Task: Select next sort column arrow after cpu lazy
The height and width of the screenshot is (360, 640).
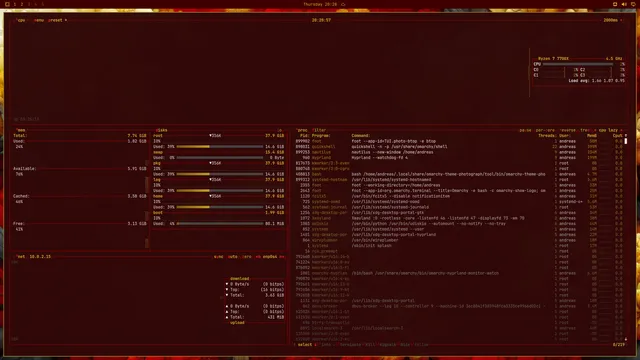Action: (621, 130)
